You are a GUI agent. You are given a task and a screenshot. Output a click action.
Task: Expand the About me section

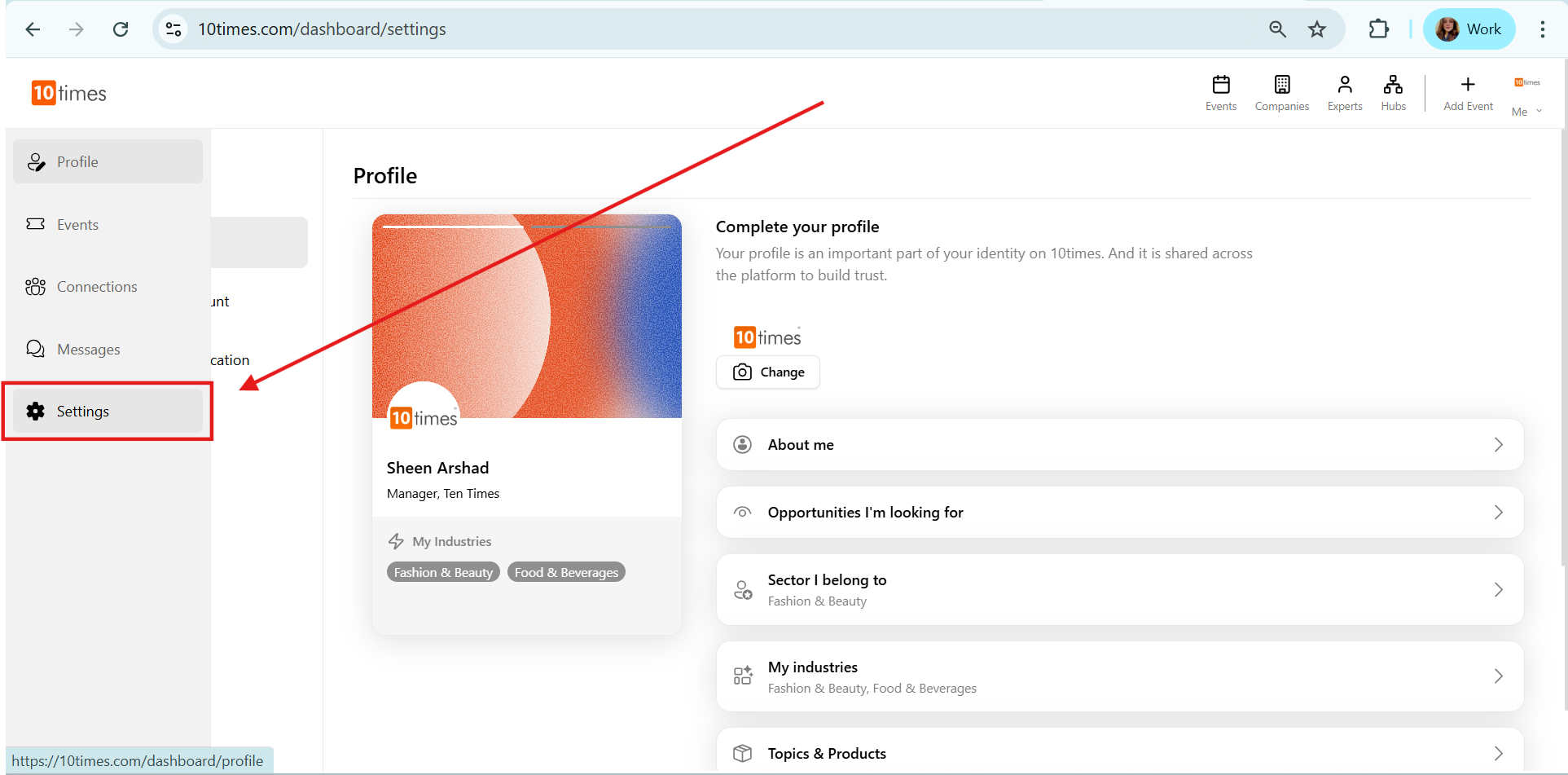point(1119,445)
